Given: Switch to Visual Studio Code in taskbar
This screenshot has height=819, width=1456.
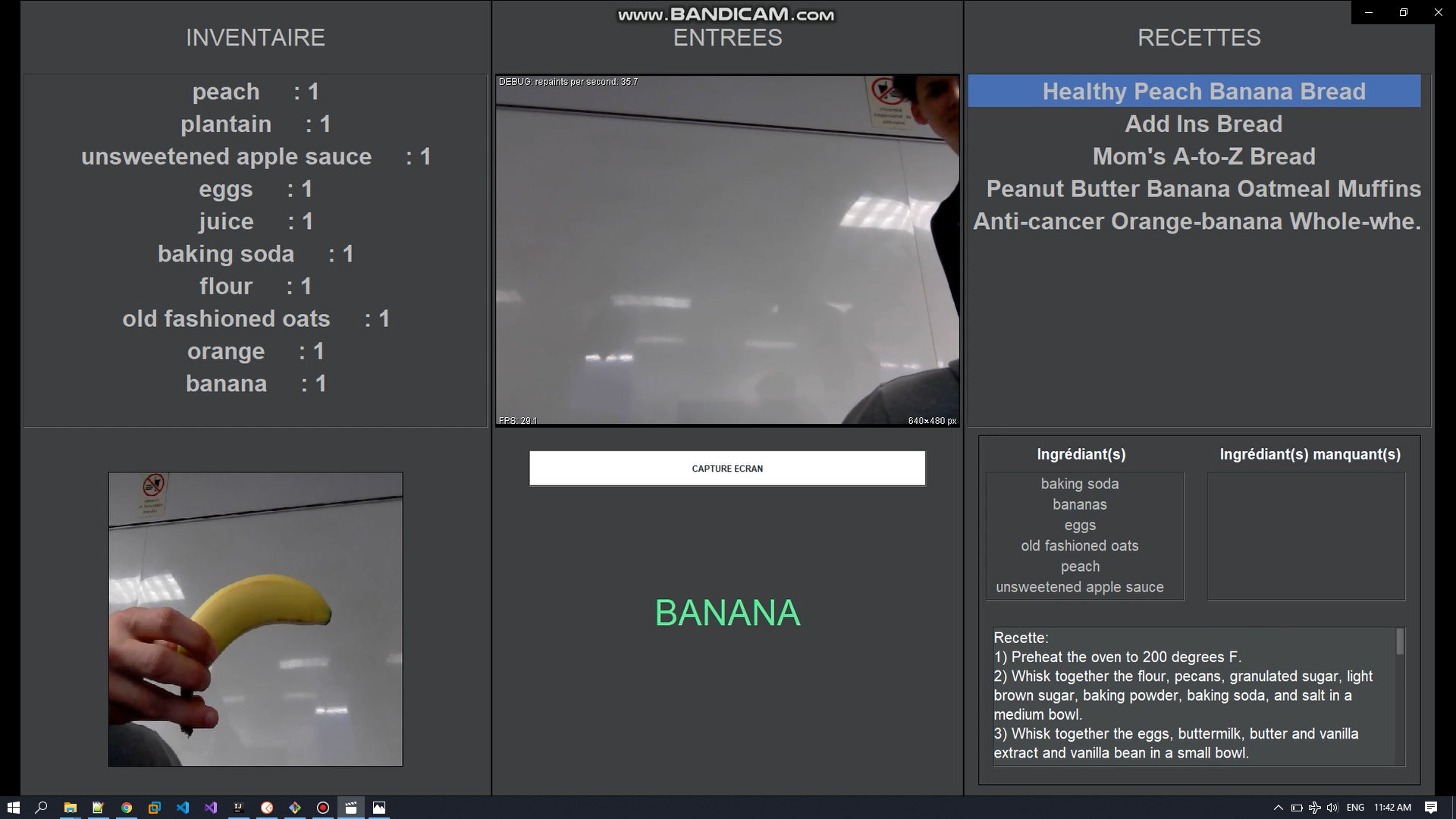Looking at the screenshot, I should (x=183, y=808).
